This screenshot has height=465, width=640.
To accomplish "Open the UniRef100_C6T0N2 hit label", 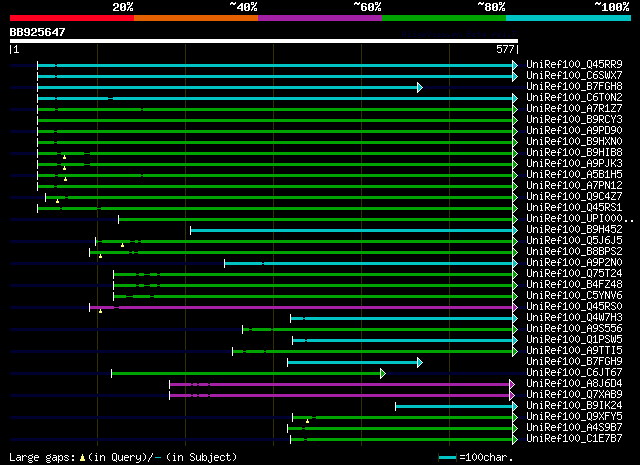I will pos(574,98).
